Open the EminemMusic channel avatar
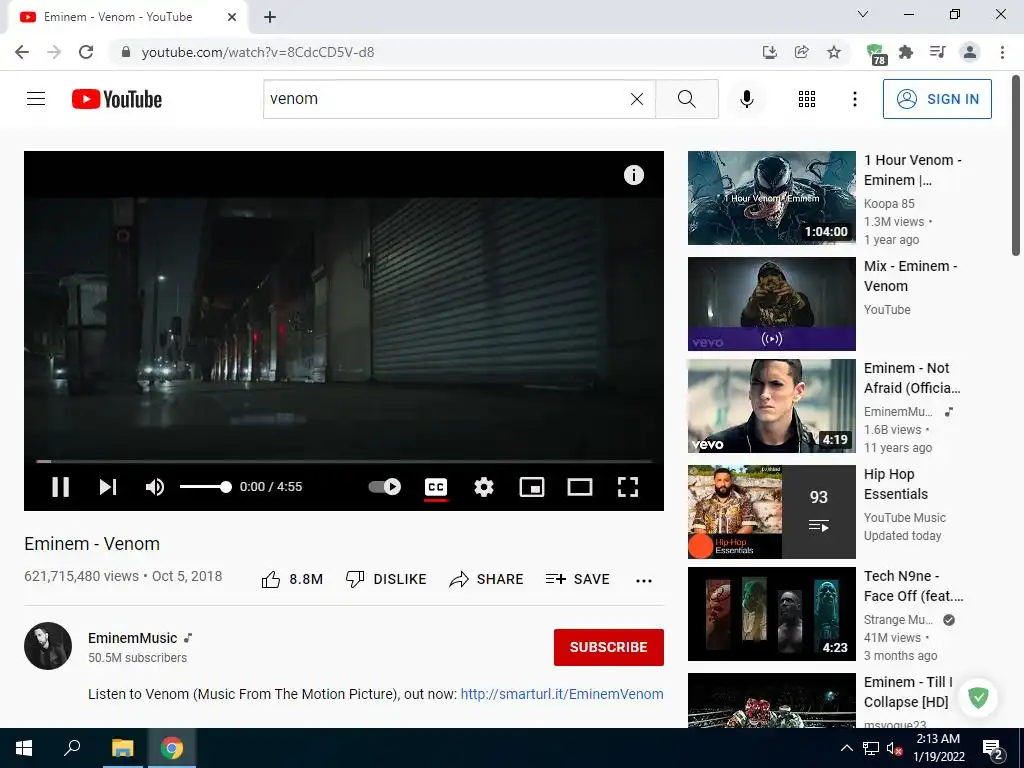 [48, 646]
